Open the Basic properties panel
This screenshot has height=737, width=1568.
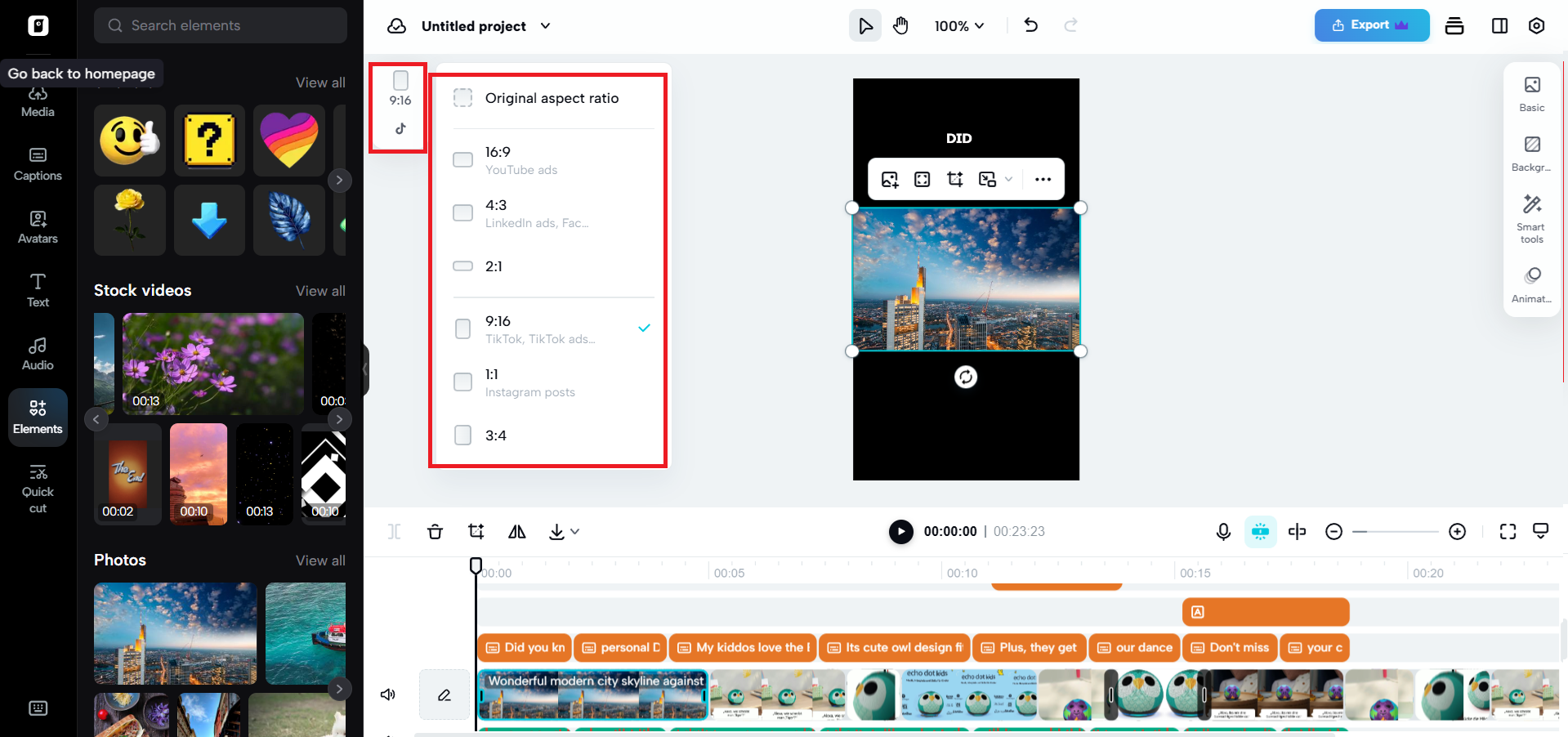[1532, 94]
